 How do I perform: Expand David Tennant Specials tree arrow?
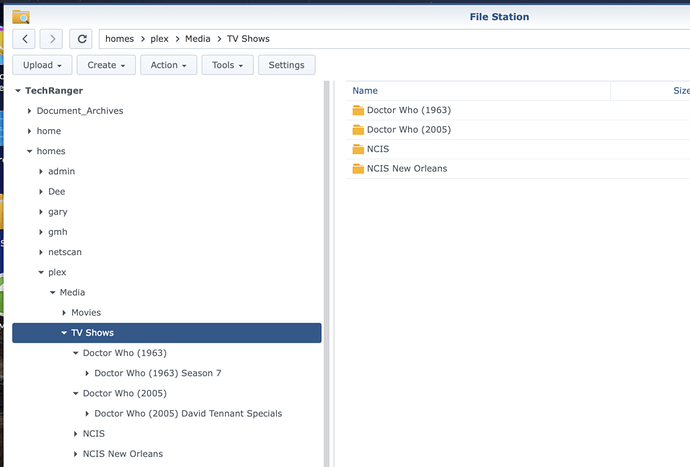(x=87, y=414)
